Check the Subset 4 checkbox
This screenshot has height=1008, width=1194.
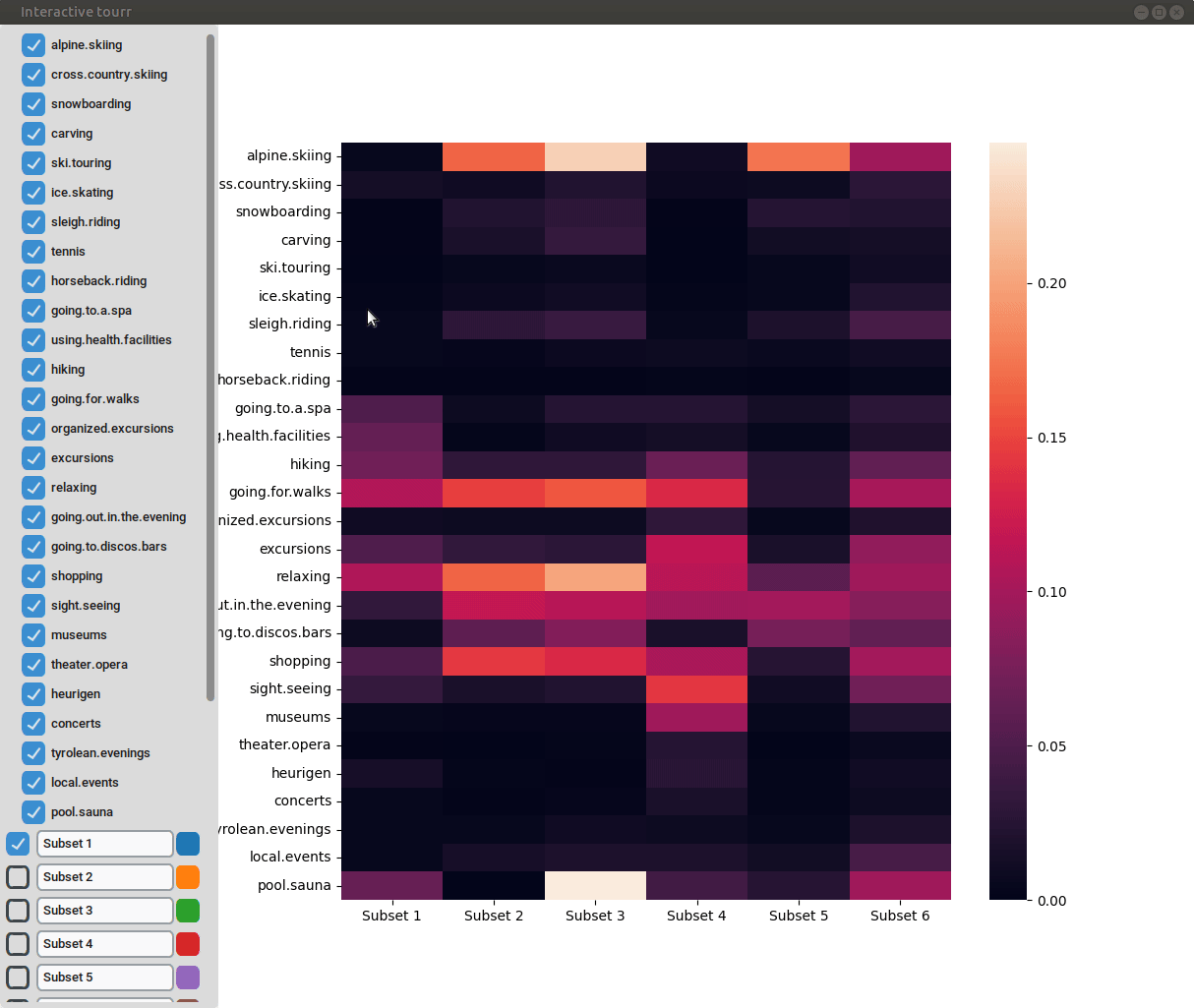click(x=18, y=944)
